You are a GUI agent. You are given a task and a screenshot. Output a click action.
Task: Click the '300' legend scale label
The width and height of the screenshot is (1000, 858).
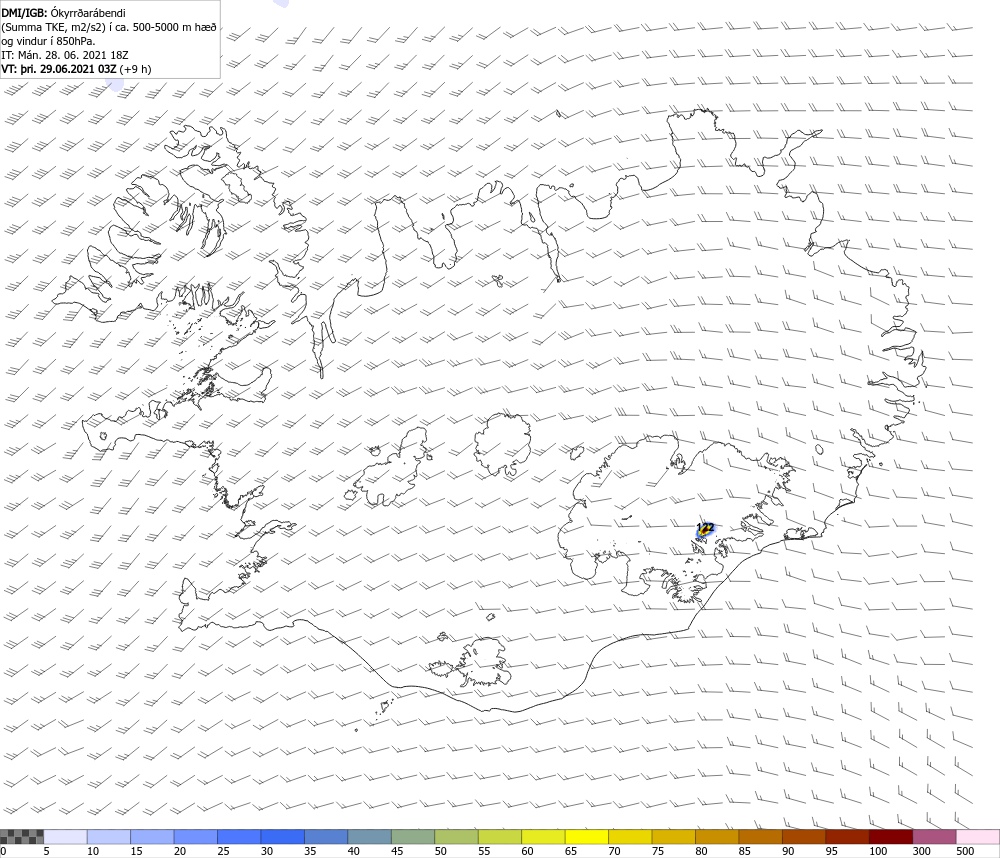tap(921, 851)
